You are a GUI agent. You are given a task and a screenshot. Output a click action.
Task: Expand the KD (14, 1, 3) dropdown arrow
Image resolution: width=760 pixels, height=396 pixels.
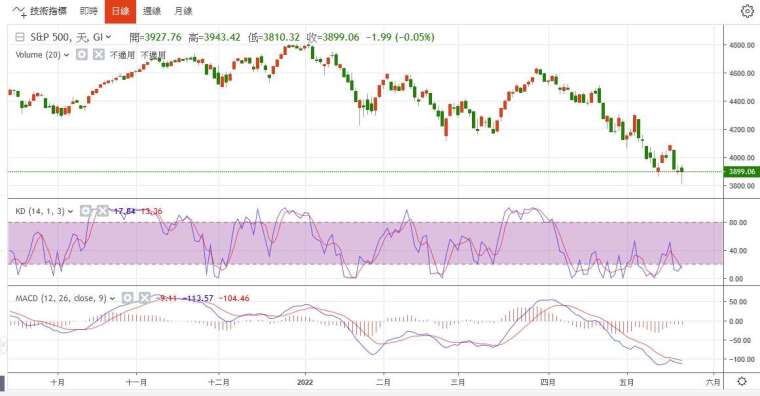pos(70,211)
